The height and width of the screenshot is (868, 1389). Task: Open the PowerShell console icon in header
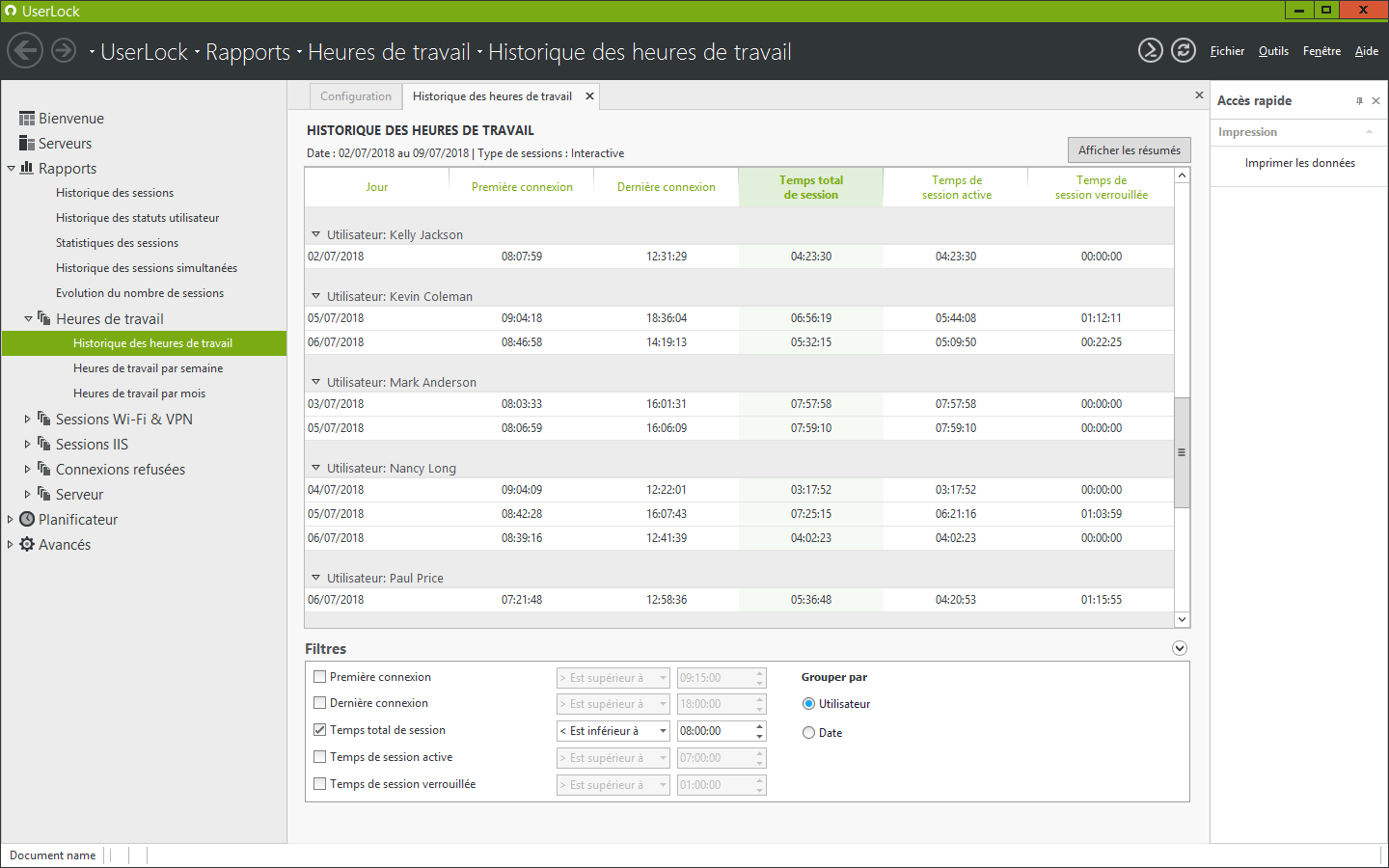click(1151, 50)
